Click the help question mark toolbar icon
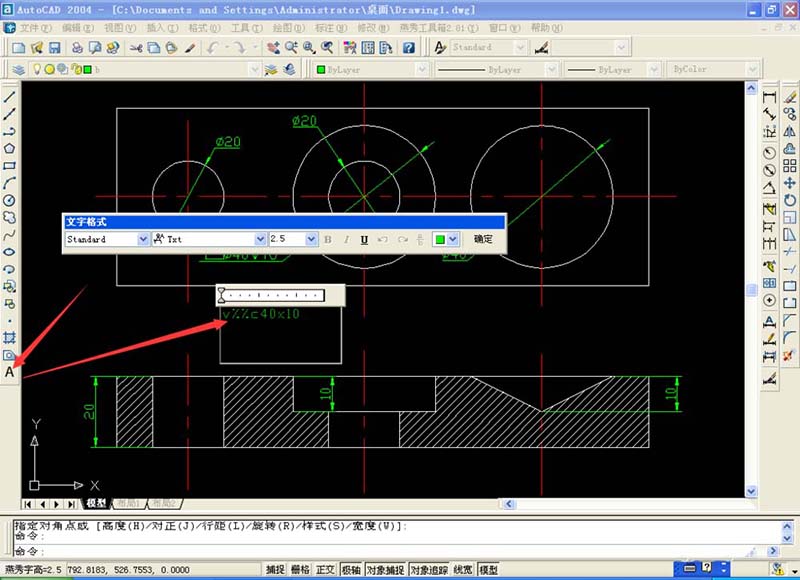 coord(409,47)
